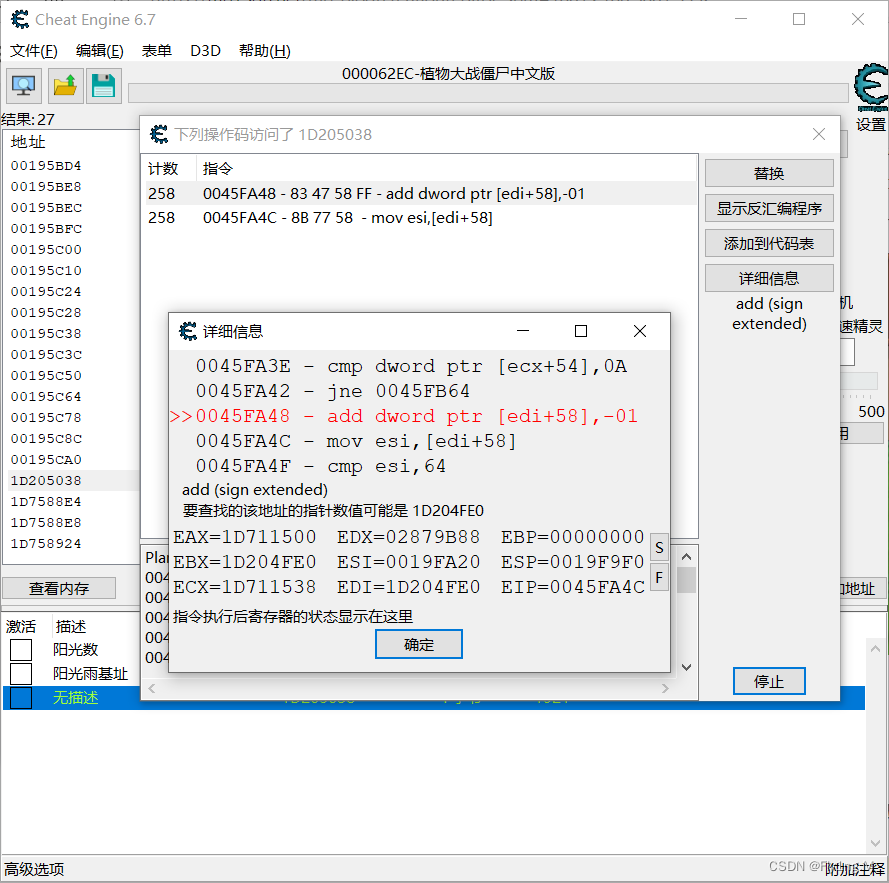889x883 pixels.
Task: Select address 1D758924 in results list
Action: [x=46, y=543]
